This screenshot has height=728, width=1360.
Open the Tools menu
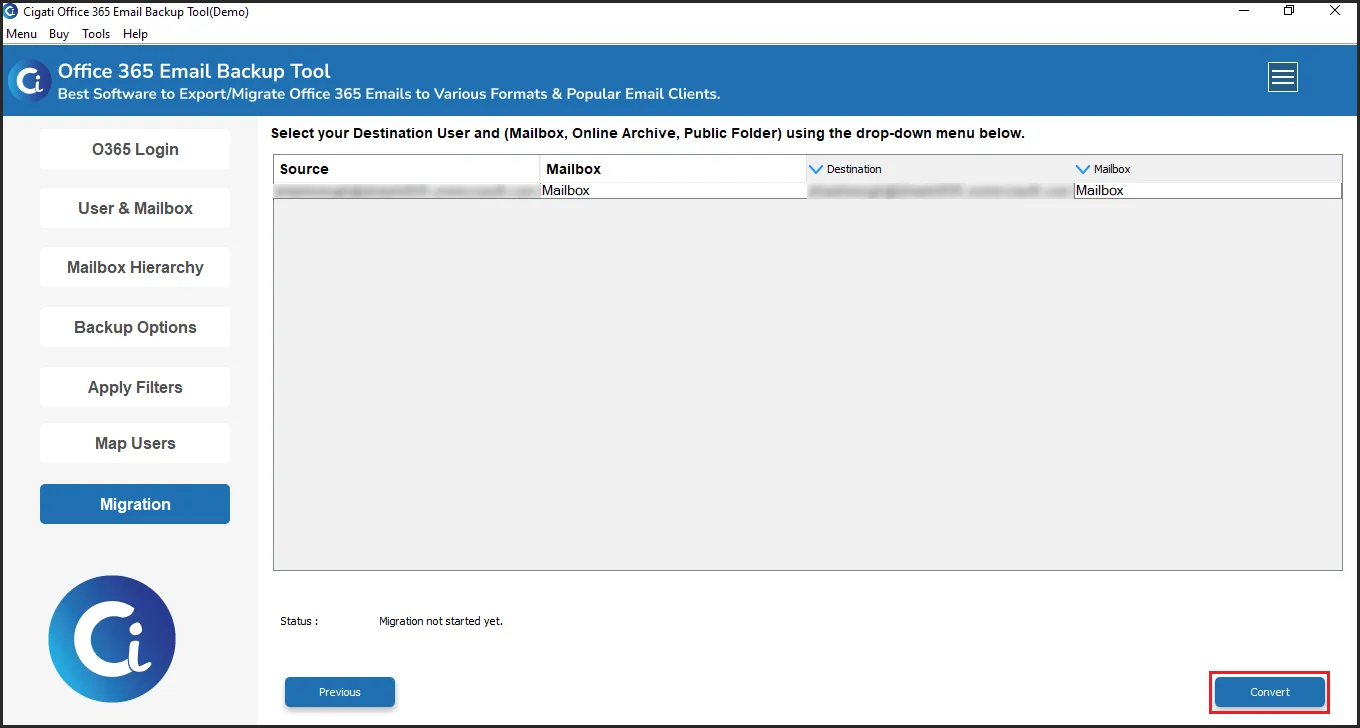[x=96, y=34]
